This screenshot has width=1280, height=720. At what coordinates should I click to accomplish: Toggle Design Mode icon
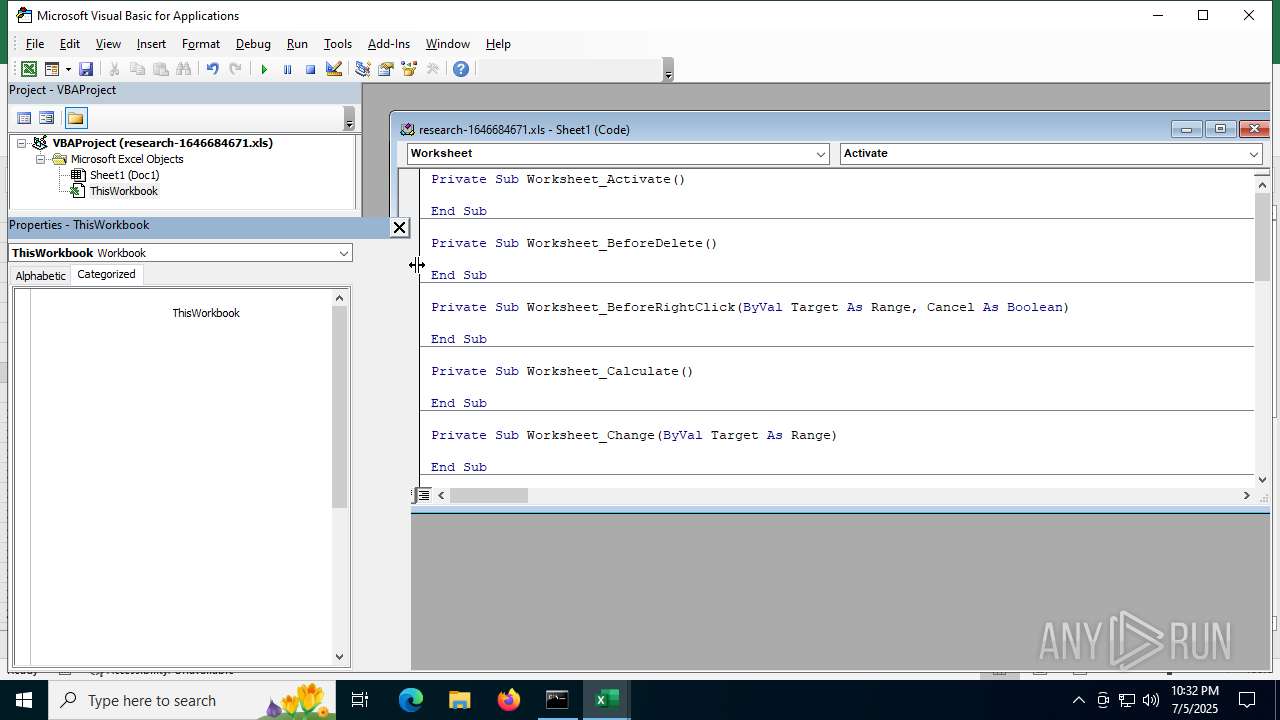tap(334, 69)
